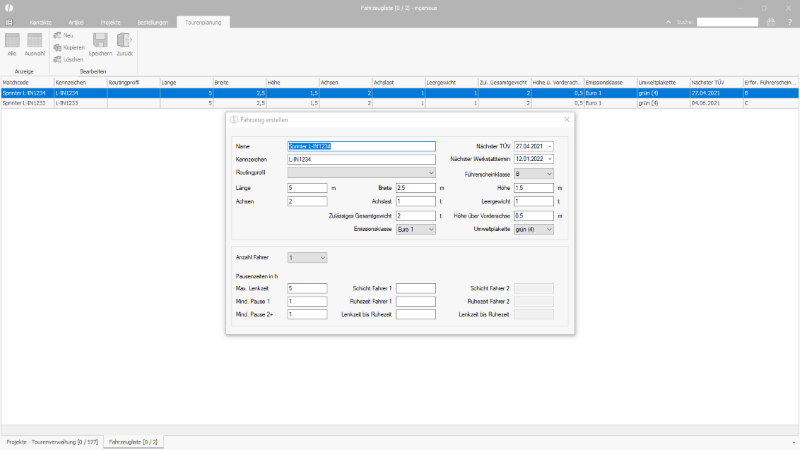Screen dimensions: 800x450
Task: Expand the Führerscheinklasse dropdown
Action: click(534, 174)
